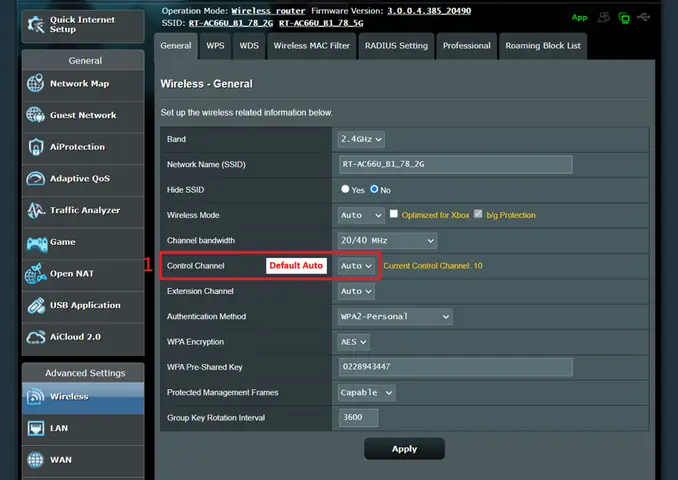Toggle b/g Protection checkbox

(478, 214)
